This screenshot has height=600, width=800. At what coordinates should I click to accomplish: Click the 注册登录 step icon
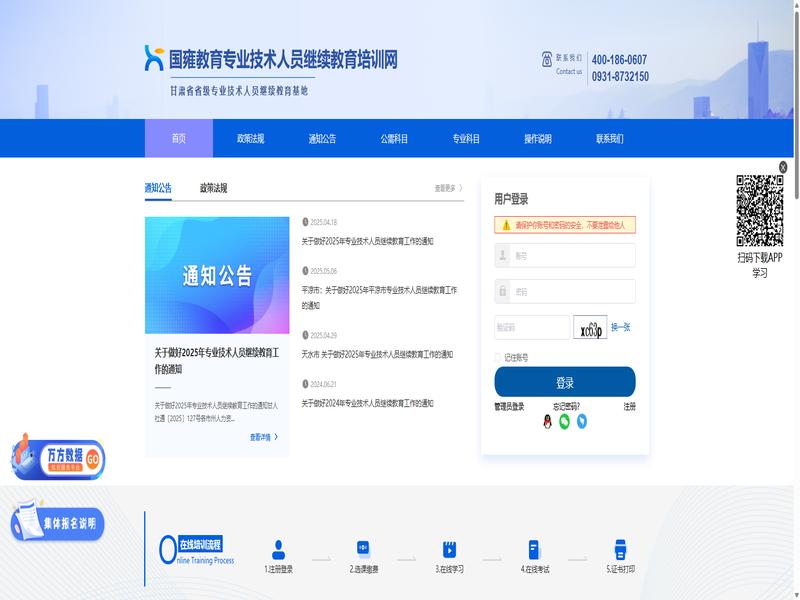(279, 549)
